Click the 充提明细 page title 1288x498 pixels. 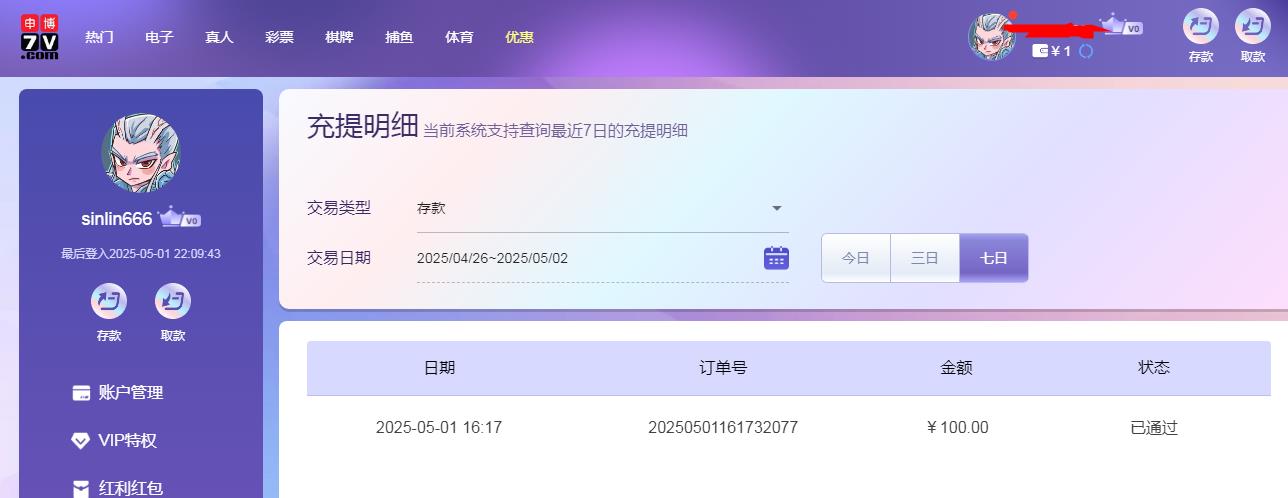(362, 128)
